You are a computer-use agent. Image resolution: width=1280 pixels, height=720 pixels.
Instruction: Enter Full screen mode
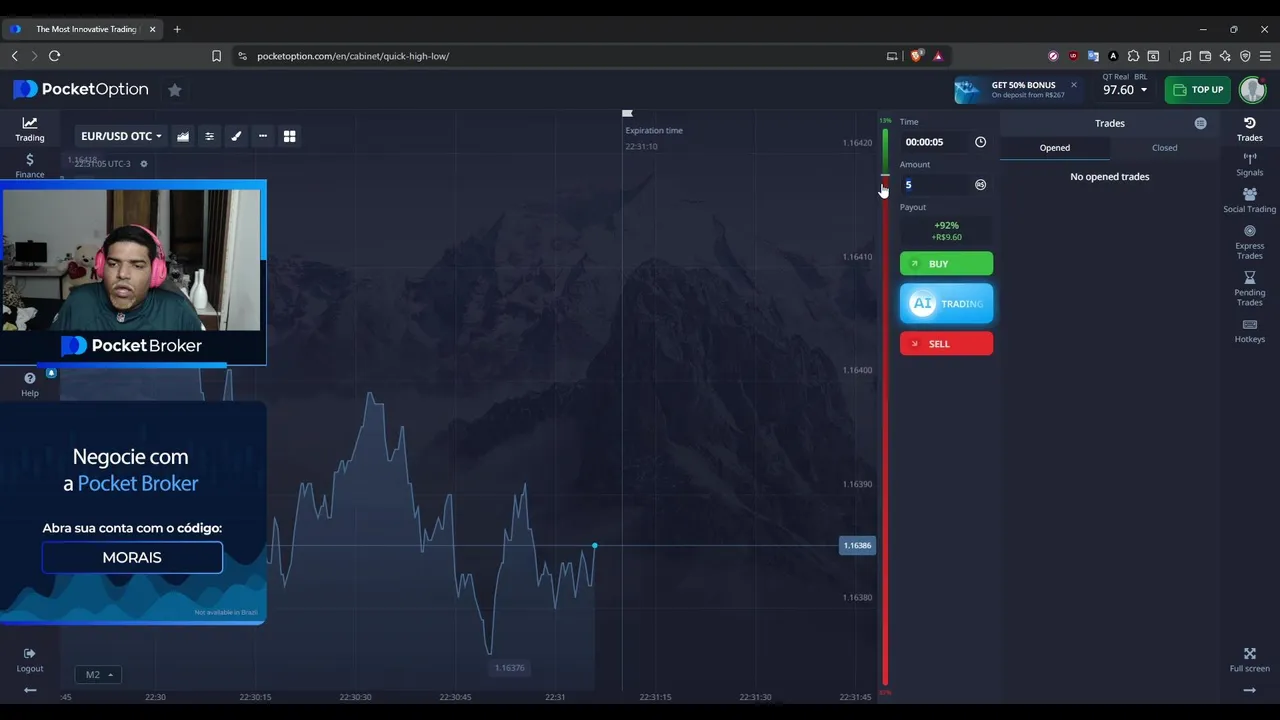click(1250, 660)
